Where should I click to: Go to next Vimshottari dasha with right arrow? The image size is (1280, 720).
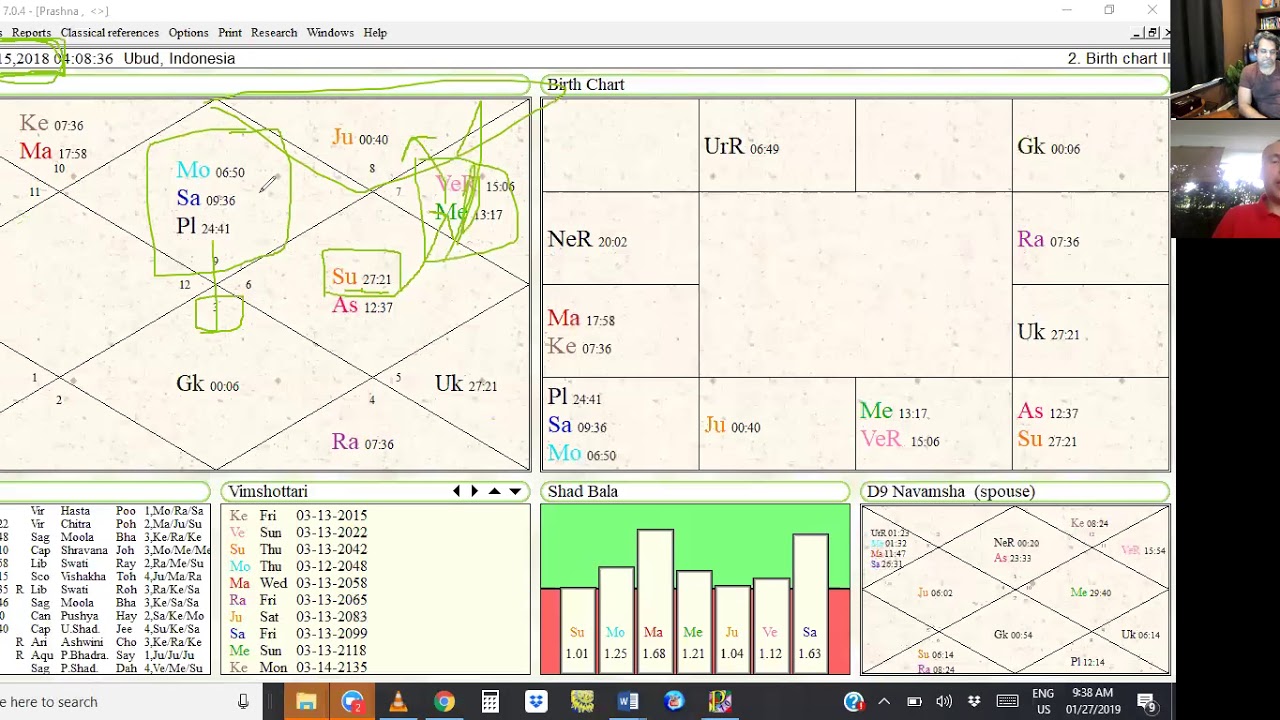tap(474, 491)
